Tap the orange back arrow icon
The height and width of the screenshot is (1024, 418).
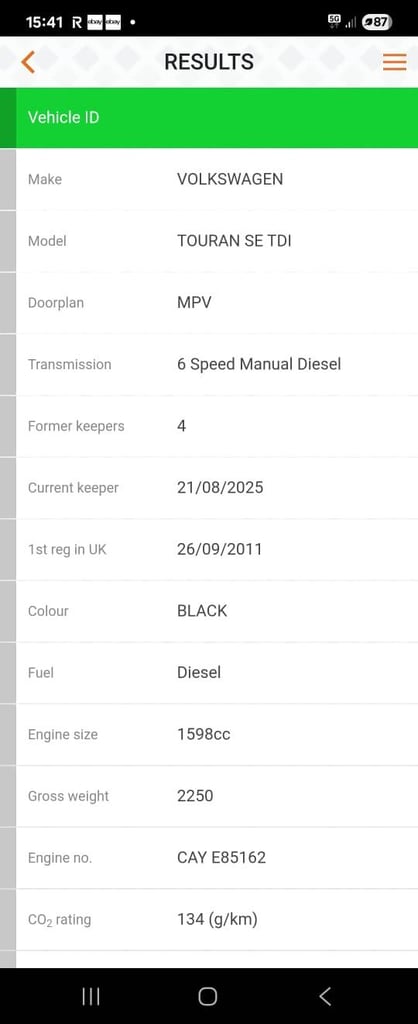click(27, 62)
